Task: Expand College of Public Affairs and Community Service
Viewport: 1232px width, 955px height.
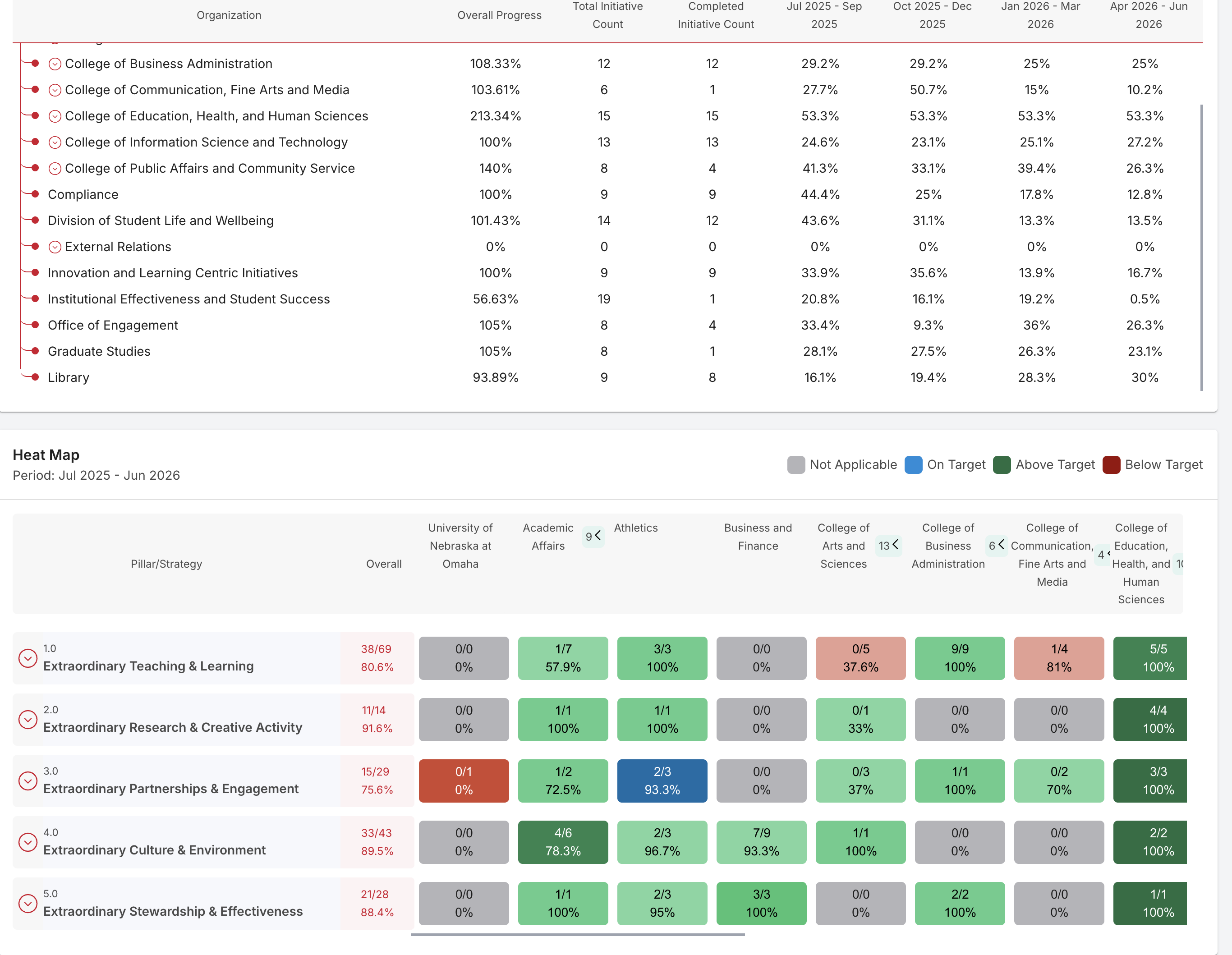Action: coord(55,169)
